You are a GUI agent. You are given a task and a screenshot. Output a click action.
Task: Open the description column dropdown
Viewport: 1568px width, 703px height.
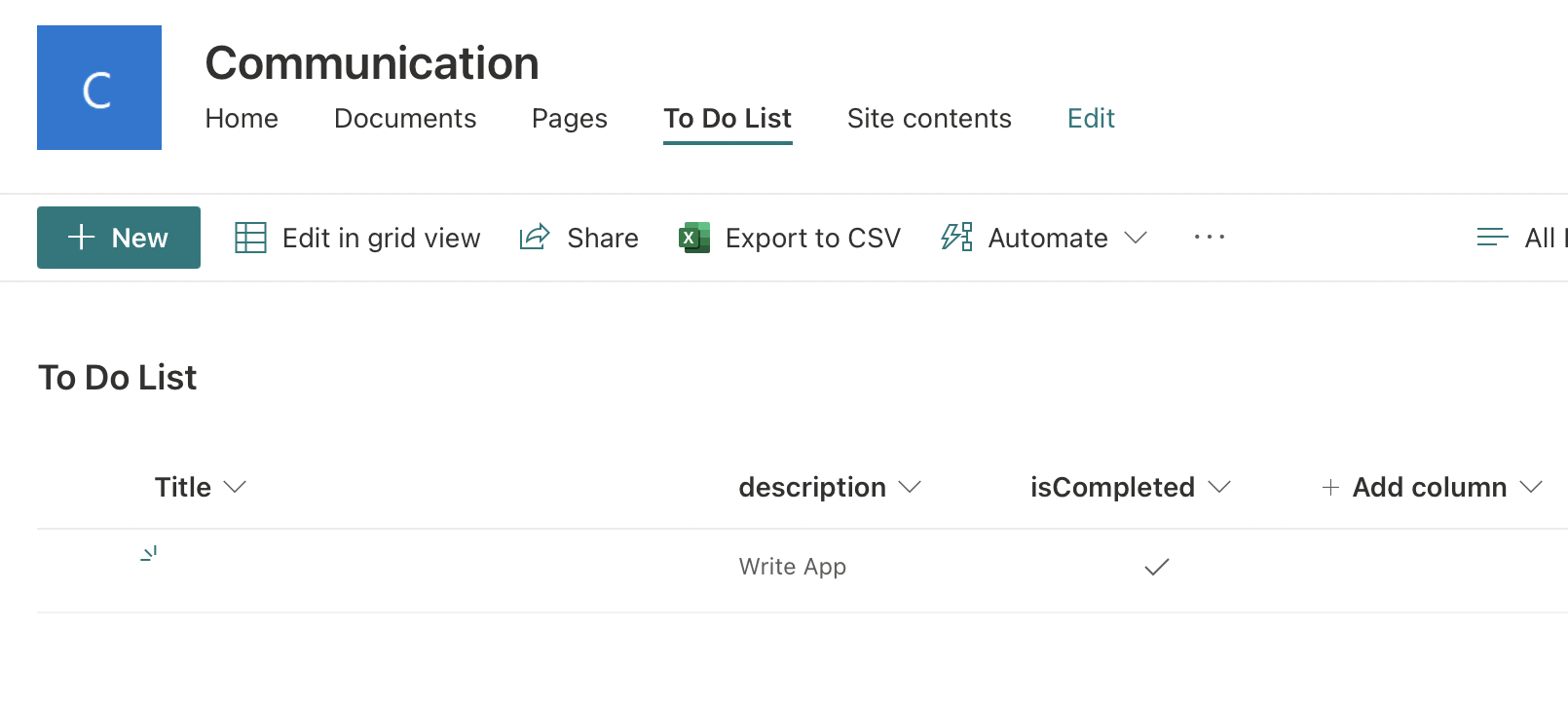point(910,487)
